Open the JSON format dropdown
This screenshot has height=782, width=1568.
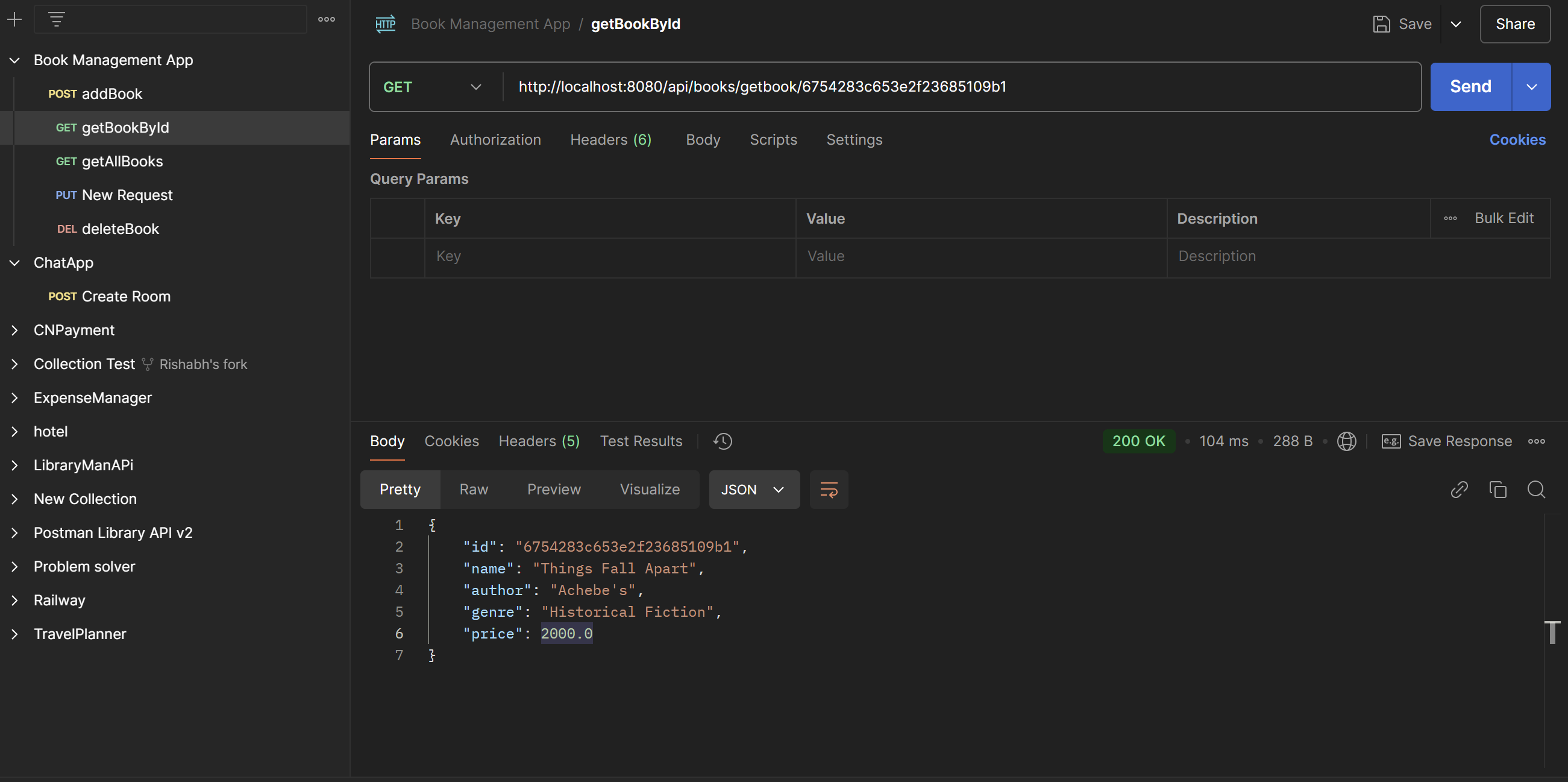[753, 490]
